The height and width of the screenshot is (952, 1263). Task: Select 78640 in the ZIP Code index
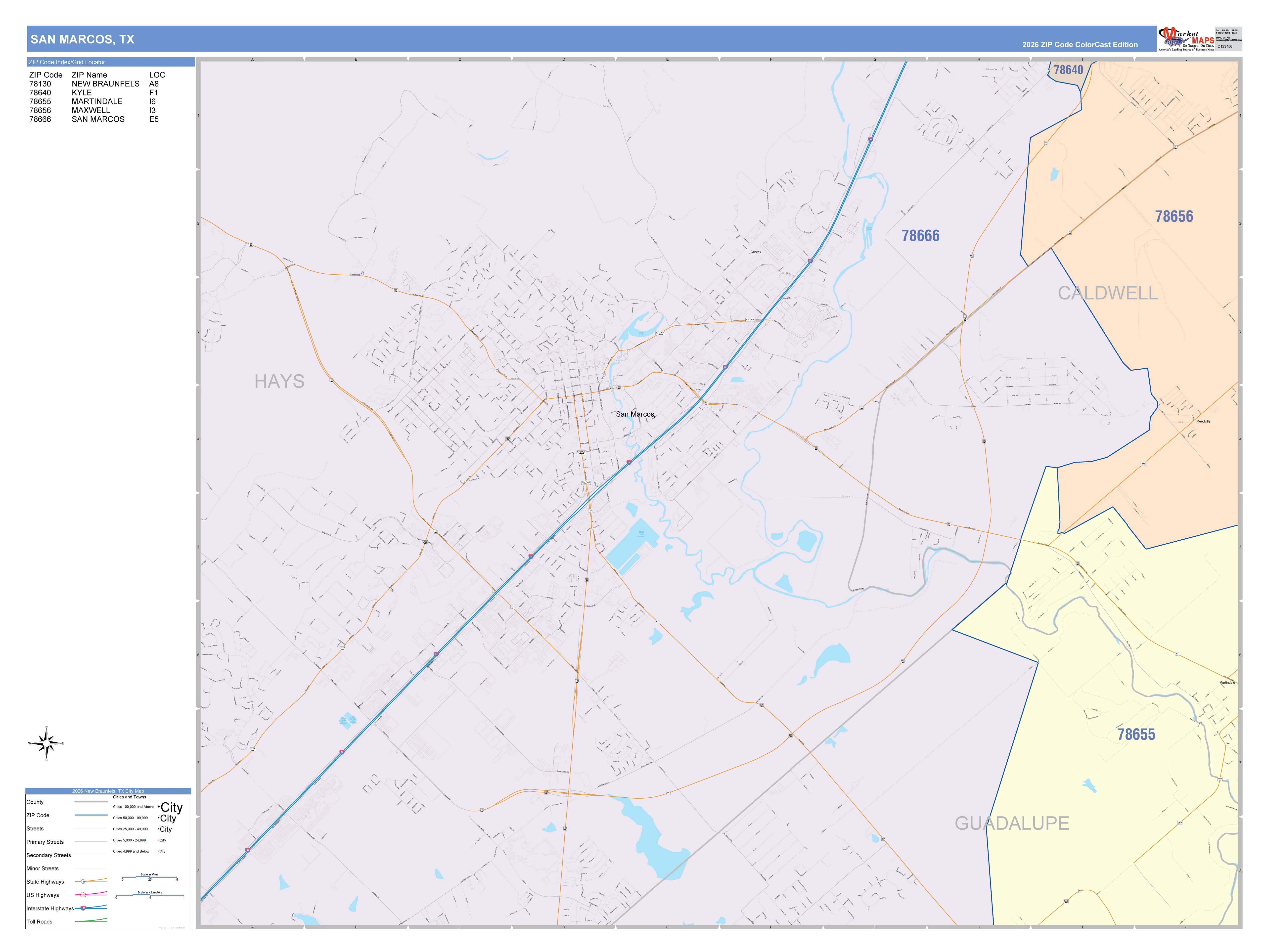40,92
